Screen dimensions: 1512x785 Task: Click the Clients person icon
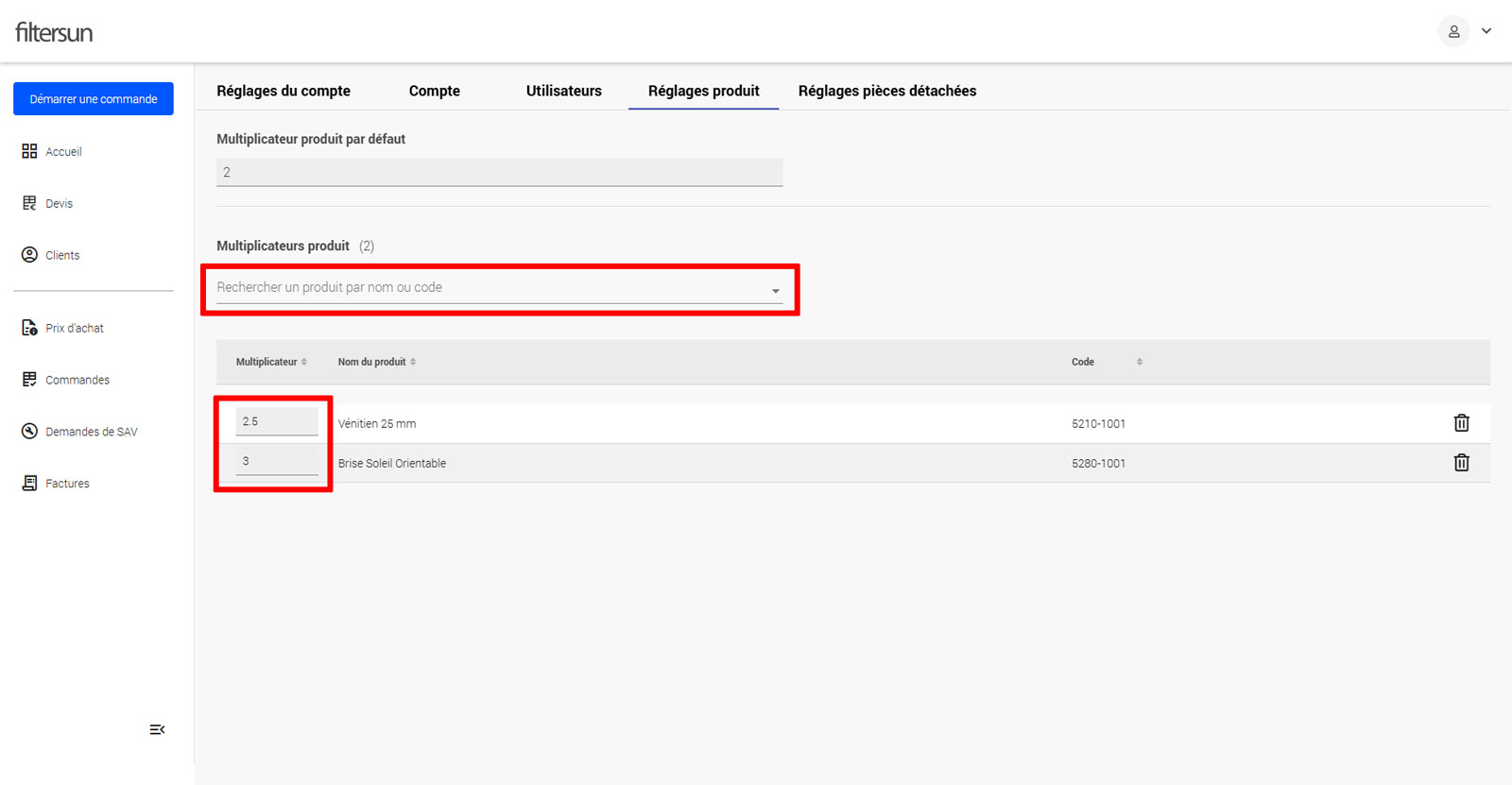(x=29, y=255)
